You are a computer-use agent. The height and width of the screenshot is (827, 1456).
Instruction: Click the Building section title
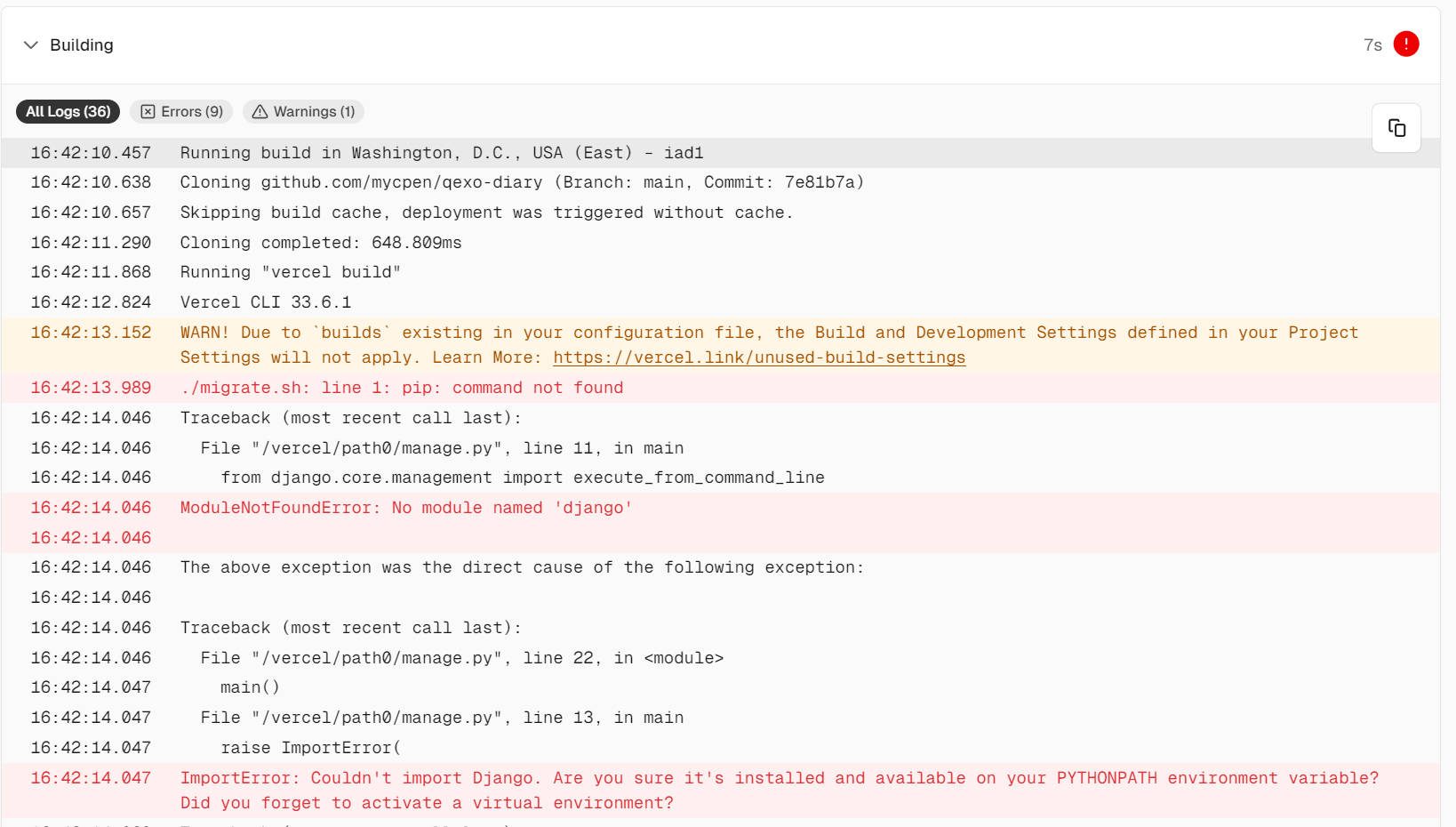pos(82,44)
